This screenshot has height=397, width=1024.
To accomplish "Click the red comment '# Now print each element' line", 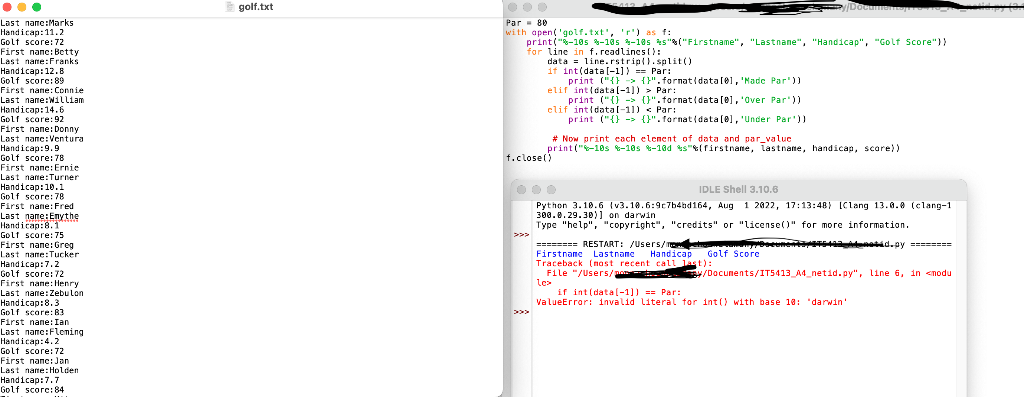I will tap(671, 138).
